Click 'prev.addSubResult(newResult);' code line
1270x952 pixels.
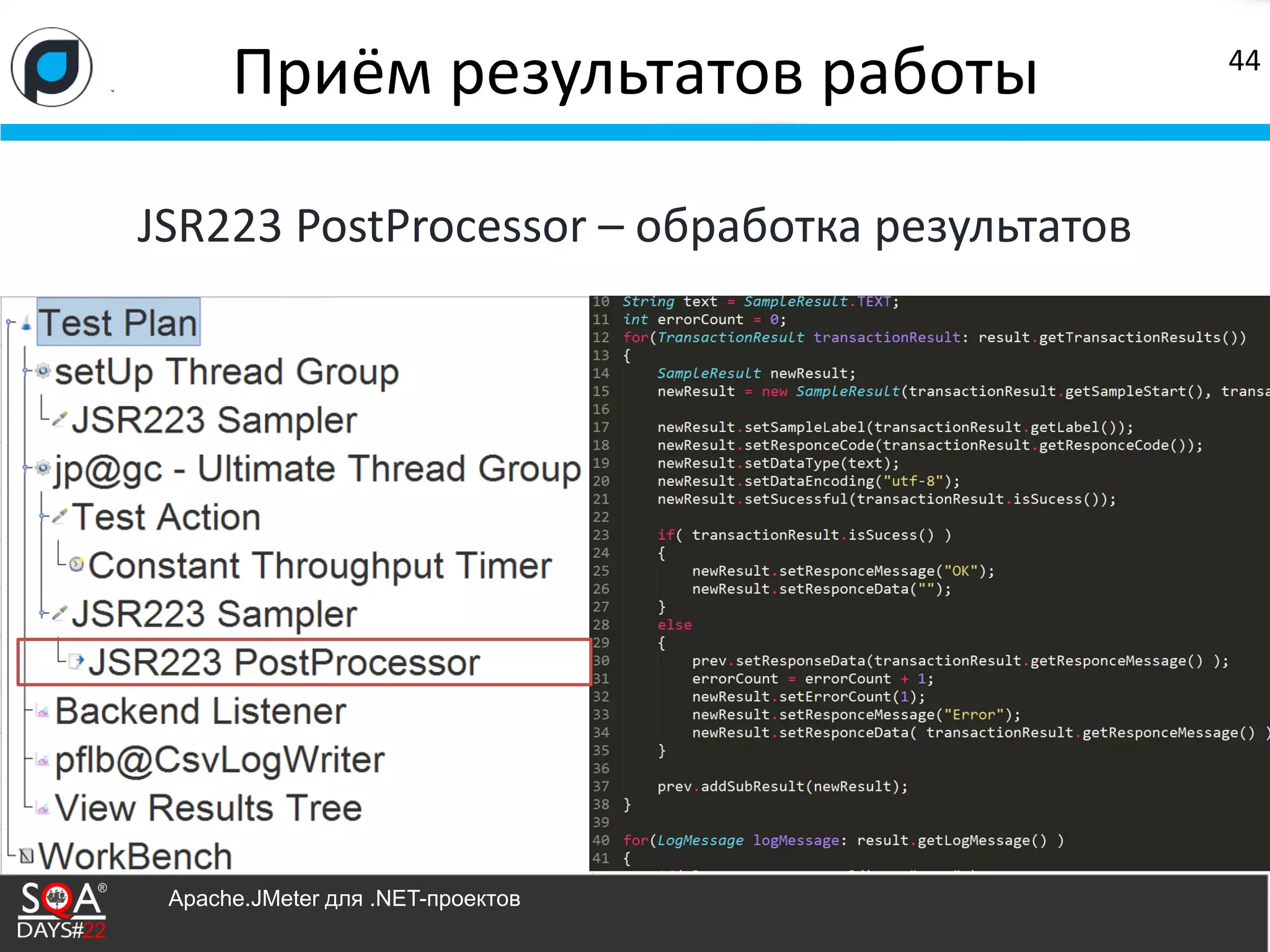(x=783, y=787)
